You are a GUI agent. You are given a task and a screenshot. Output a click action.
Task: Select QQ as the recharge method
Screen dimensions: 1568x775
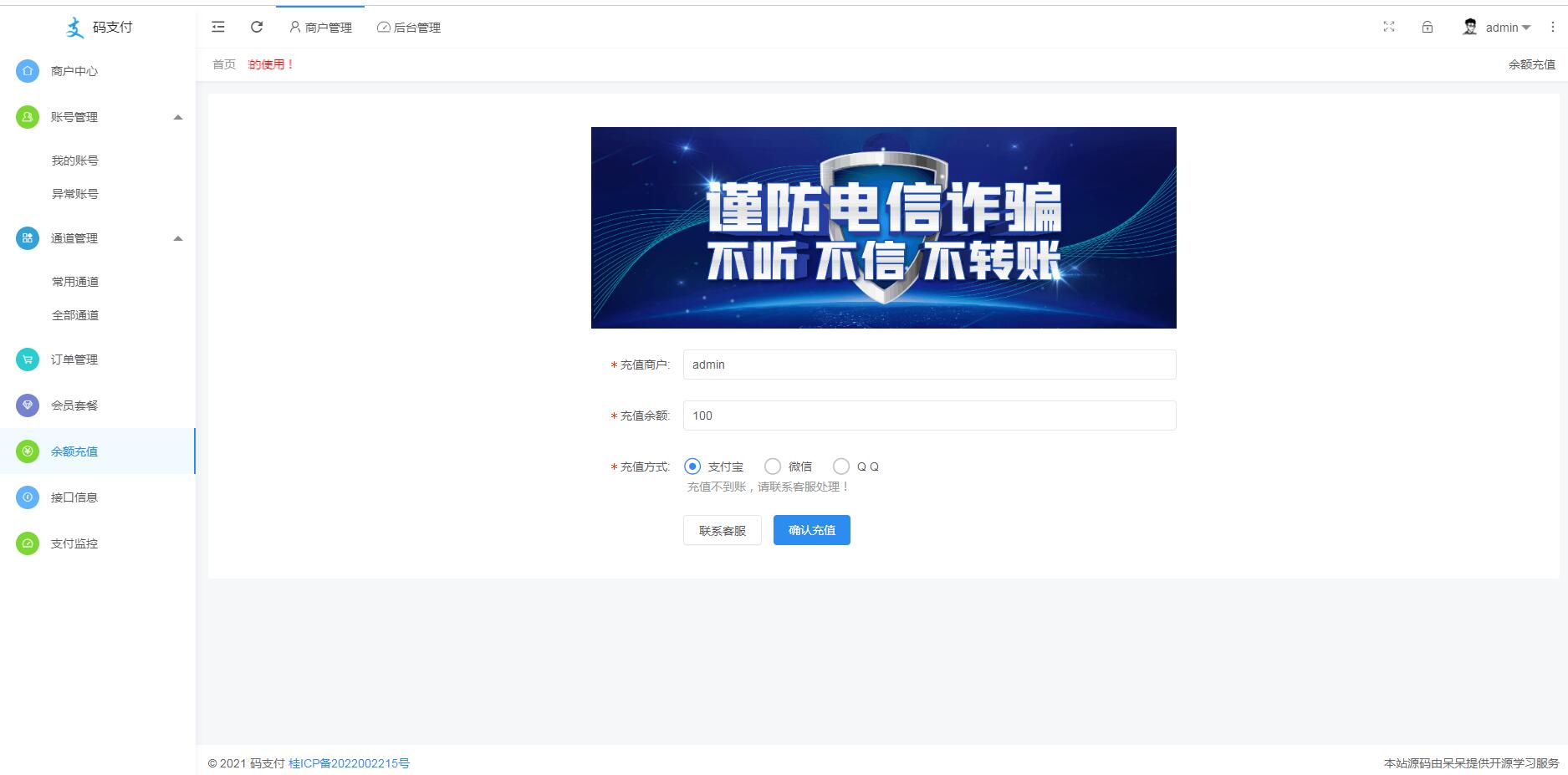pos(841,467)
